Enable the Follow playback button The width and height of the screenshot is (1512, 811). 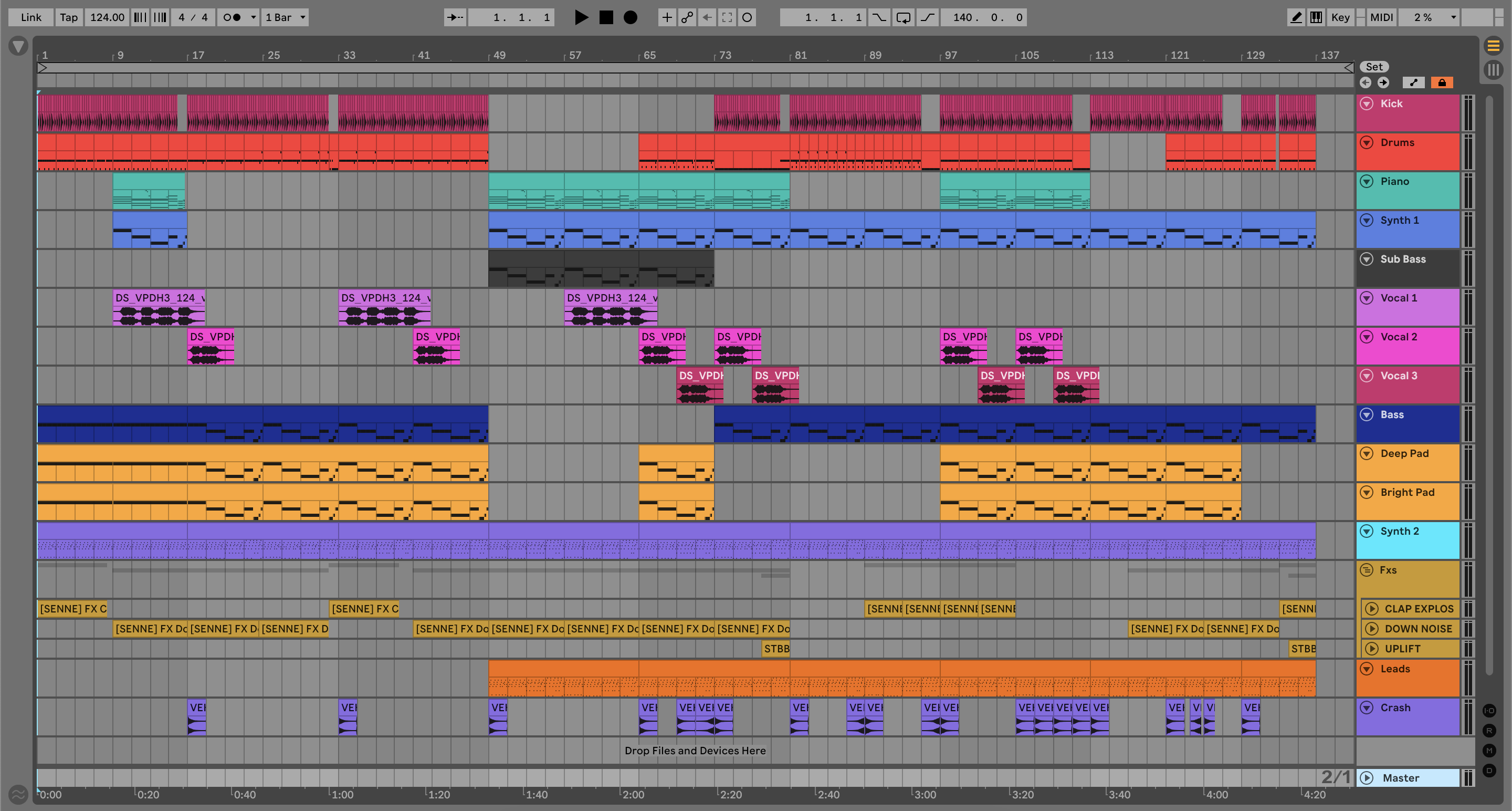(x=455, y=17)
